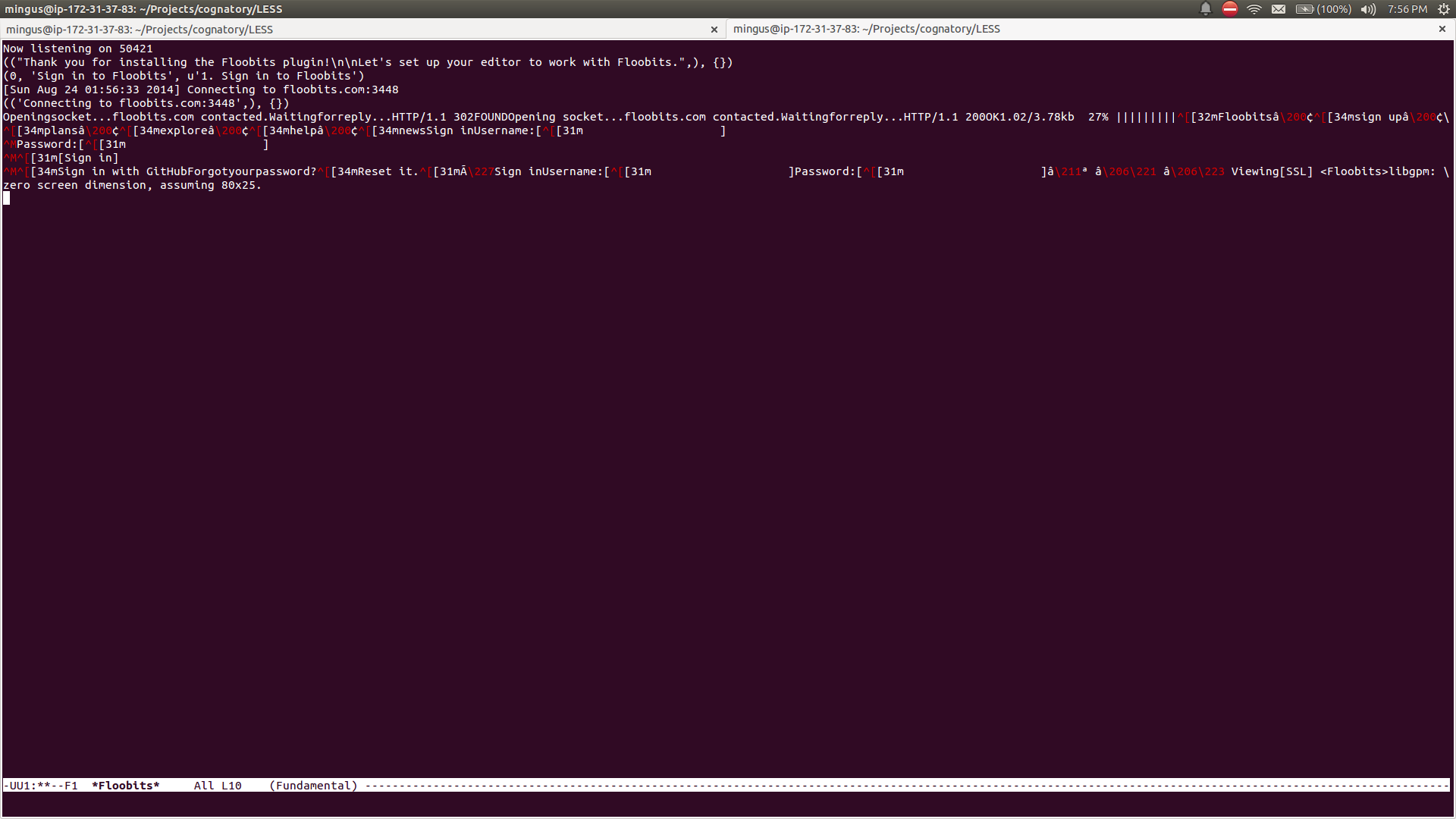Click the red no-entry status indicator
This screenshot has width=1456, height=819.
tap(1230, 9)
